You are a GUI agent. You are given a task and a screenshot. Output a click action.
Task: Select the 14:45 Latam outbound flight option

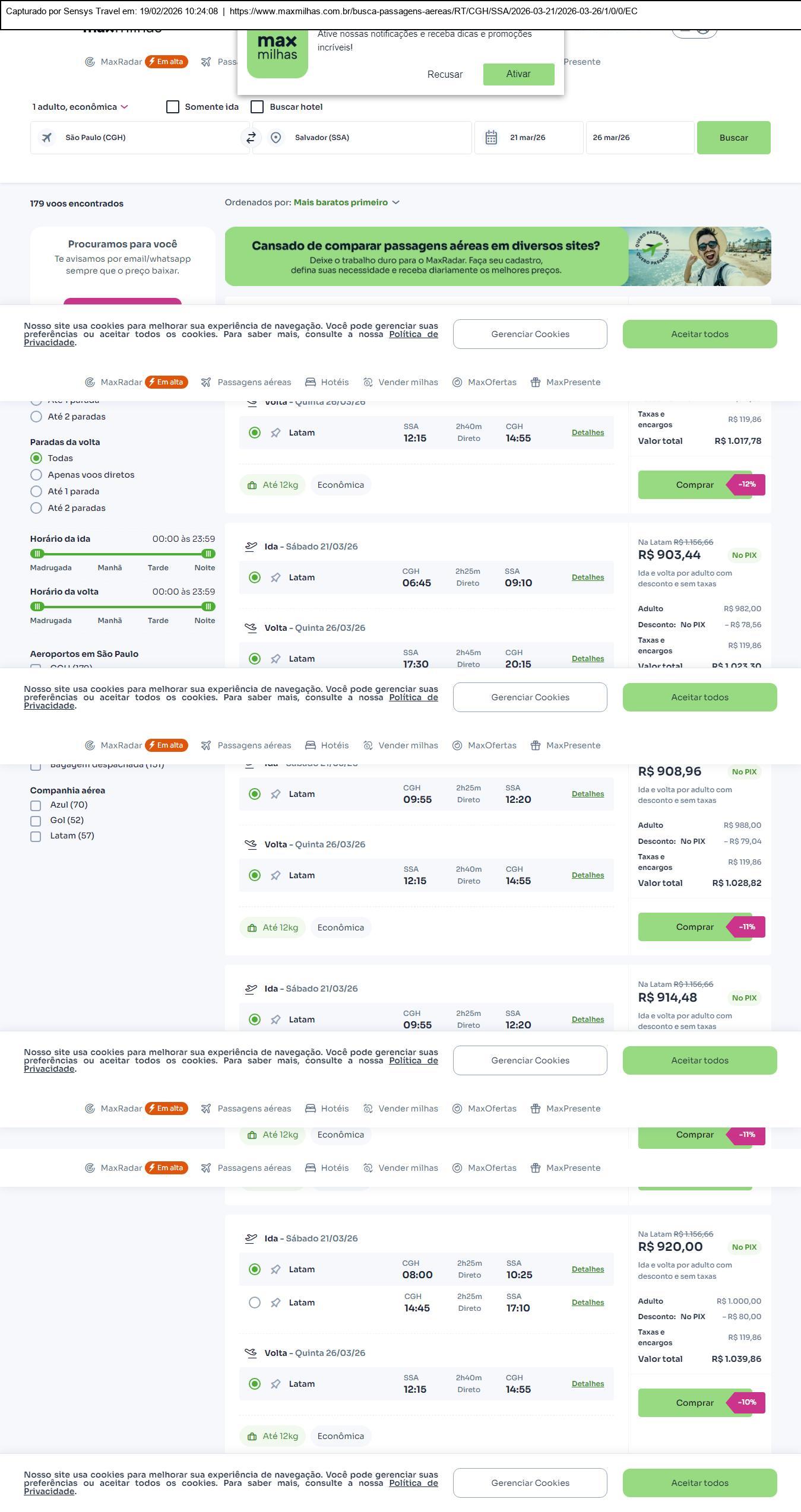tap(255, 1303)
